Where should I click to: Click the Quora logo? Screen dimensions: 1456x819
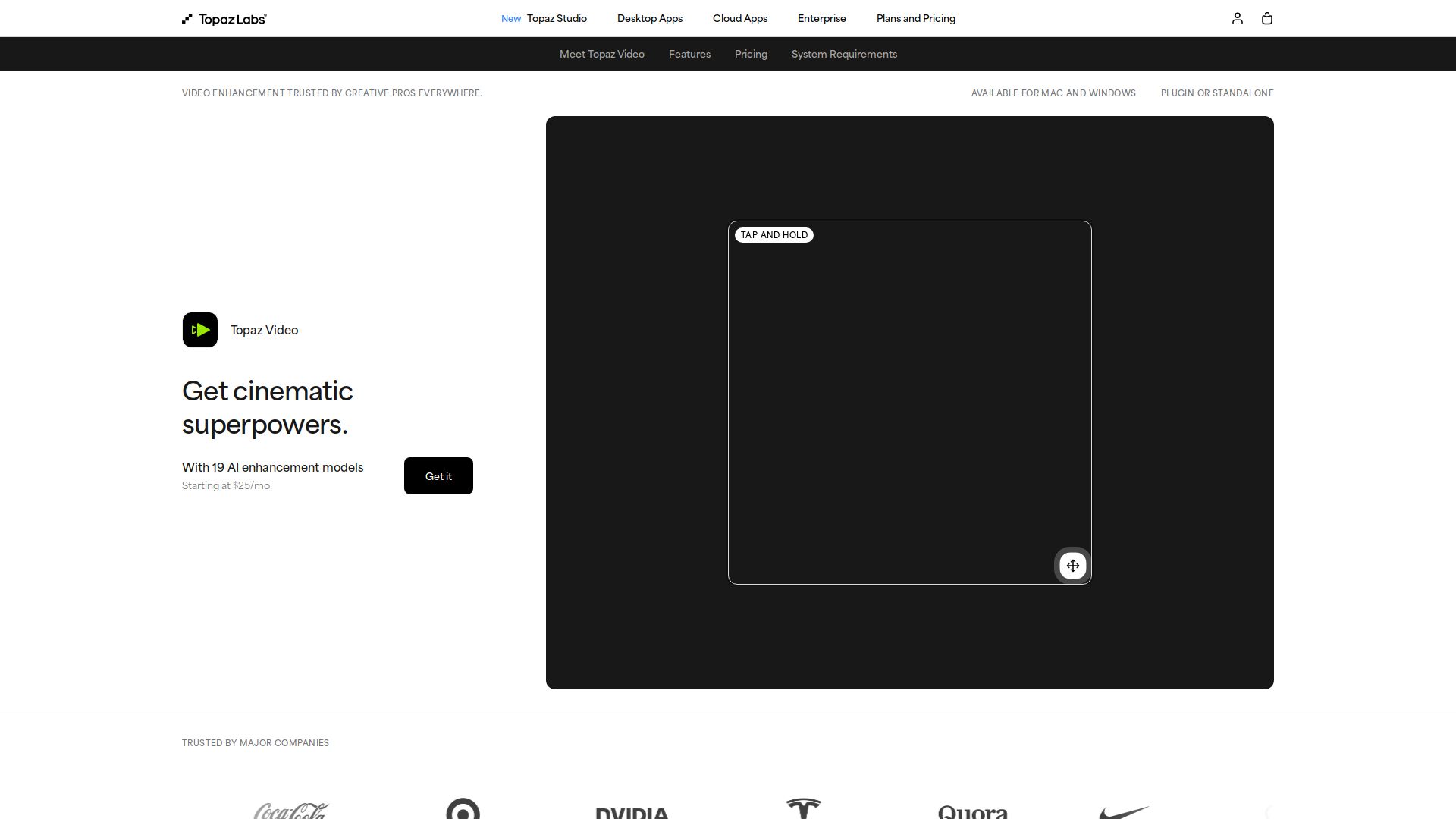pyautogui.click(x=972, y=811)
